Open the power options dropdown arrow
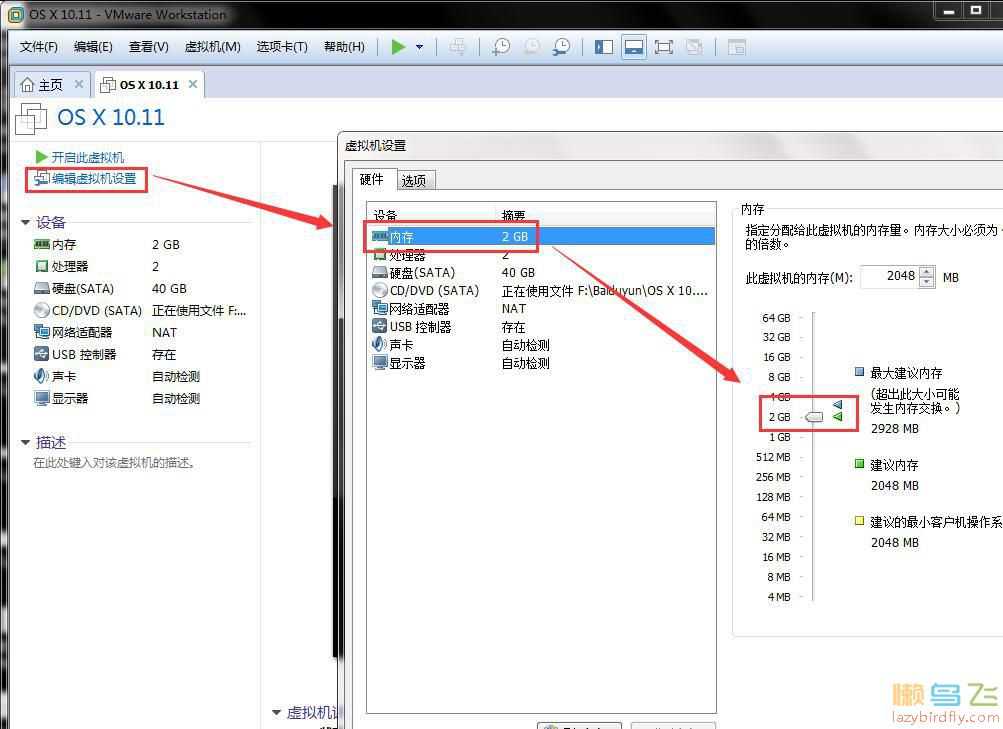The width and height of the screenshot is (1003, 729). coord(420,47)
